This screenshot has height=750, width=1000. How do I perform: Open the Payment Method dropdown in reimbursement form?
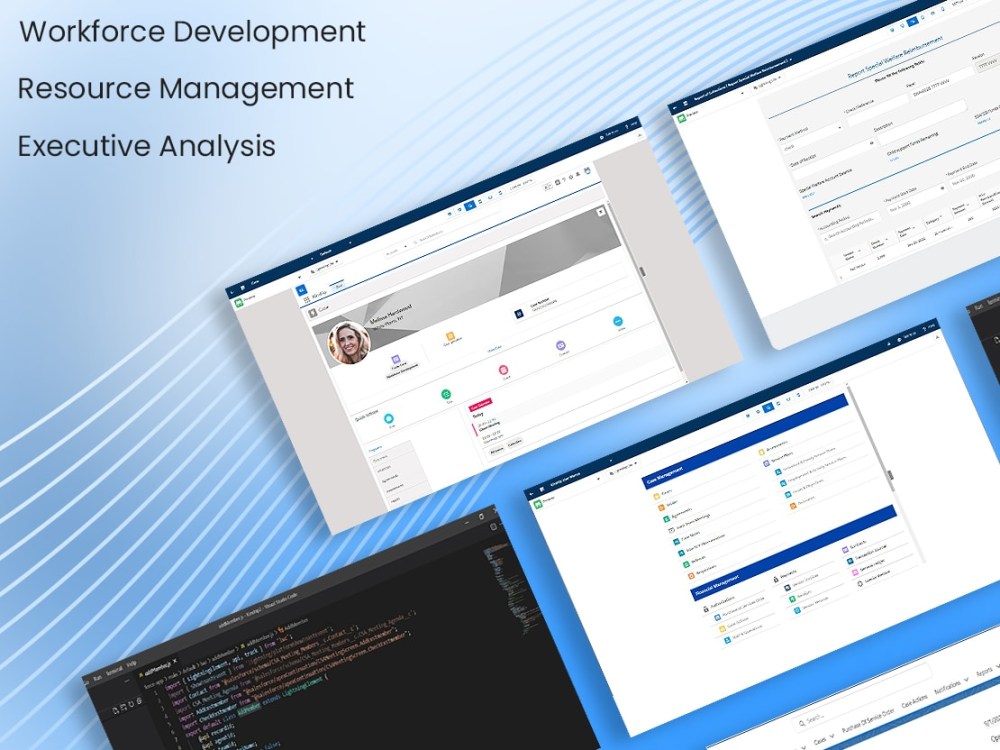click(x=811, y=138)
